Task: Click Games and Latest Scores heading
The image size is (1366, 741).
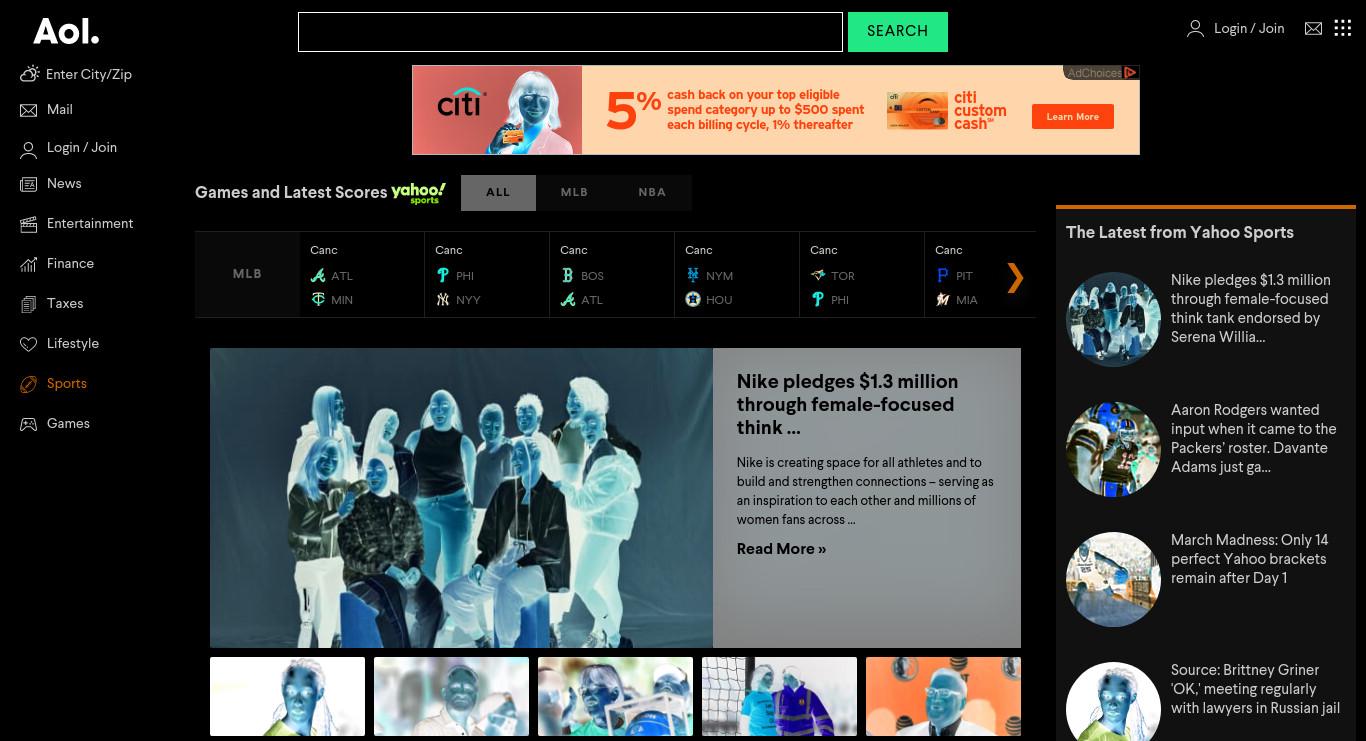Action: point(291,192)
